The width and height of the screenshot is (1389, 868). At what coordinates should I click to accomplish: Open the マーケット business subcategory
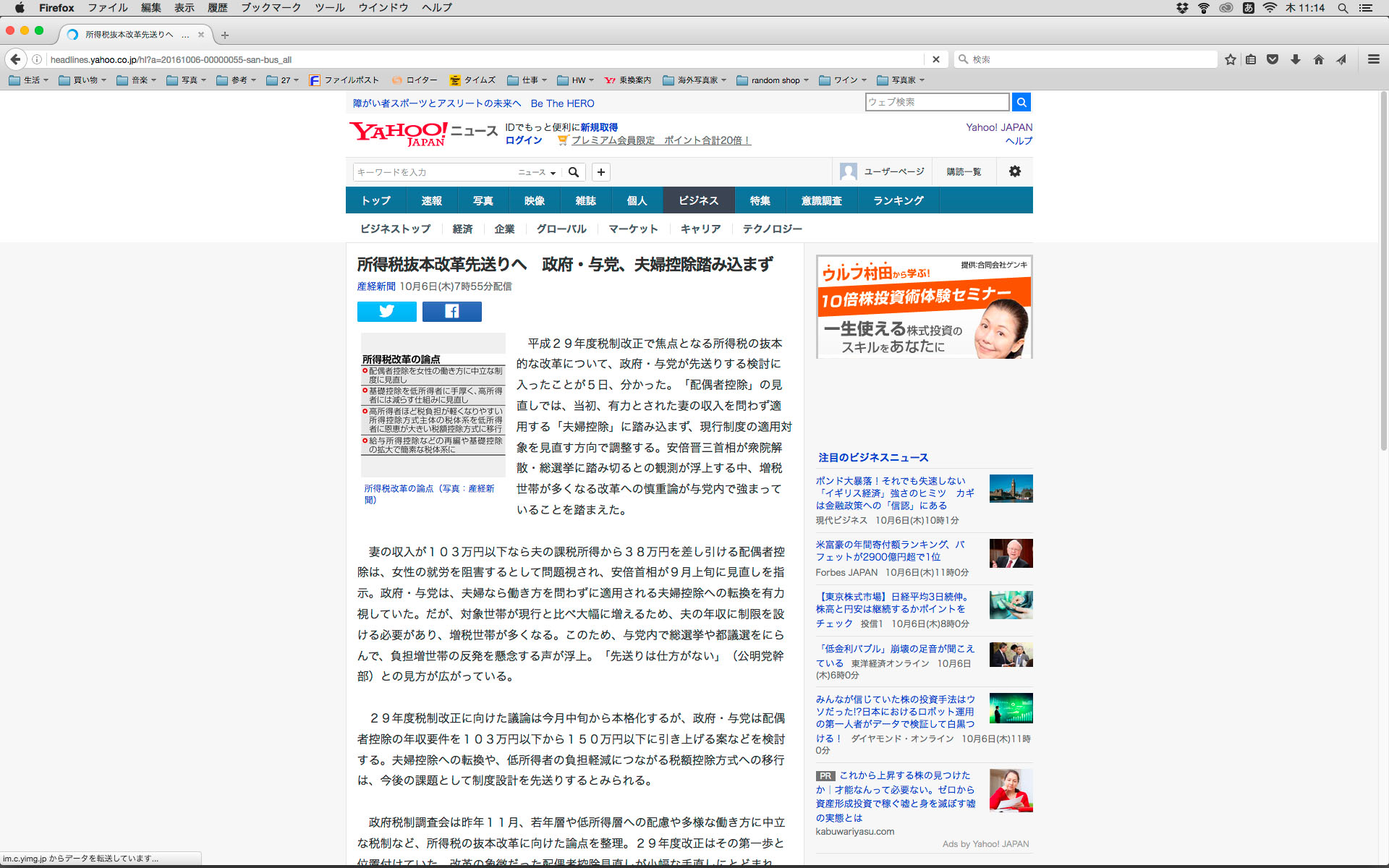pyautogui.click(x=633, y=229)
